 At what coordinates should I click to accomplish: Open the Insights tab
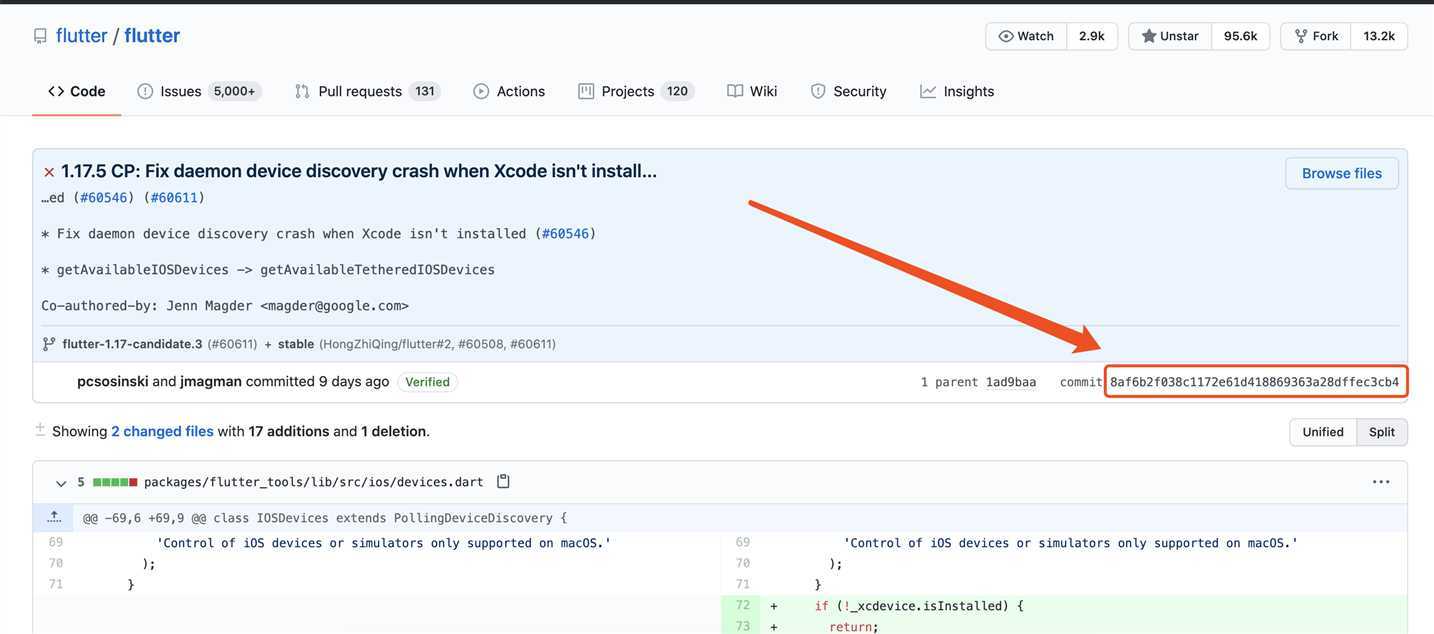click(x=958, y=91)
